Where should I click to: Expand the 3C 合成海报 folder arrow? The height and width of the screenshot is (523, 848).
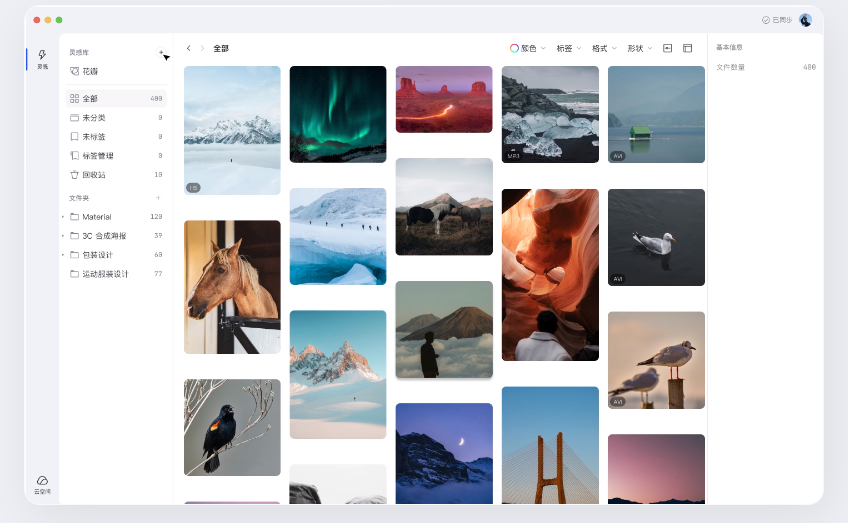pos(63,236)
